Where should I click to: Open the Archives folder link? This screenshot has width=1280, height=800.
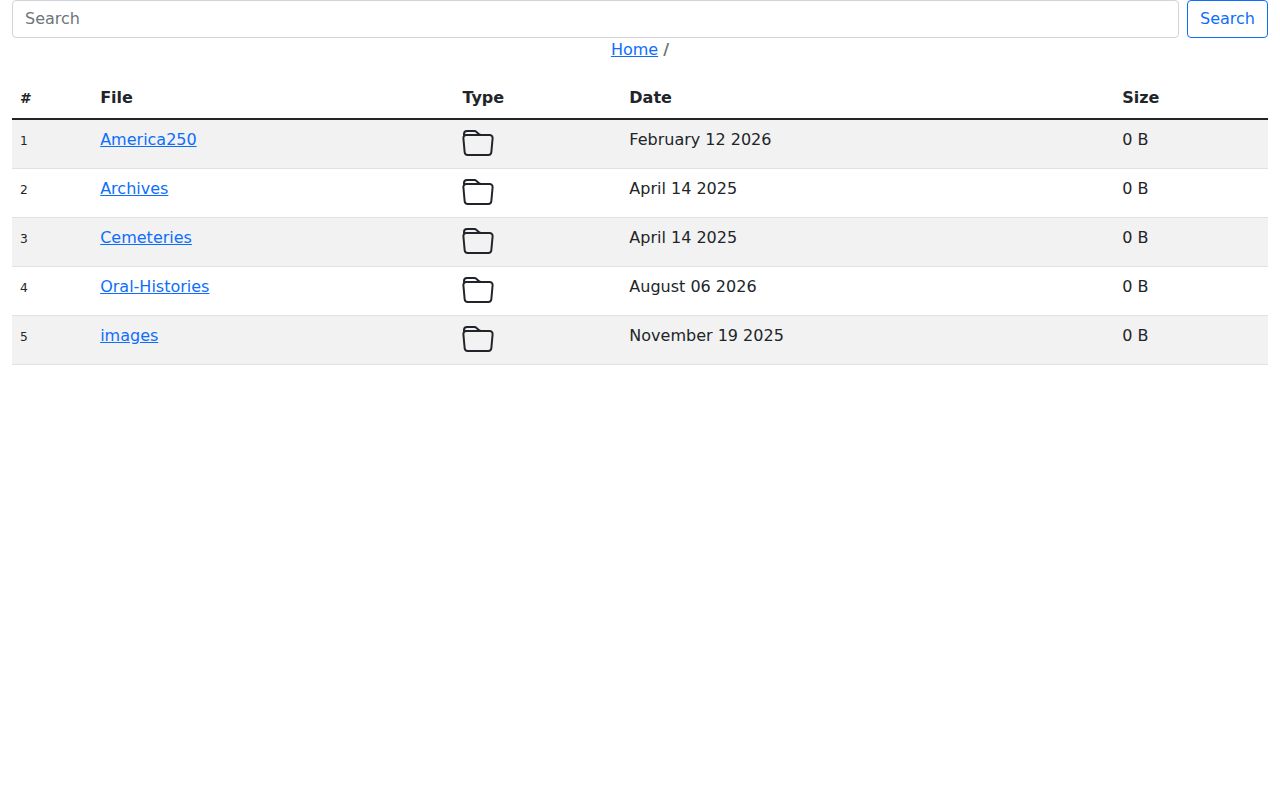134,189
